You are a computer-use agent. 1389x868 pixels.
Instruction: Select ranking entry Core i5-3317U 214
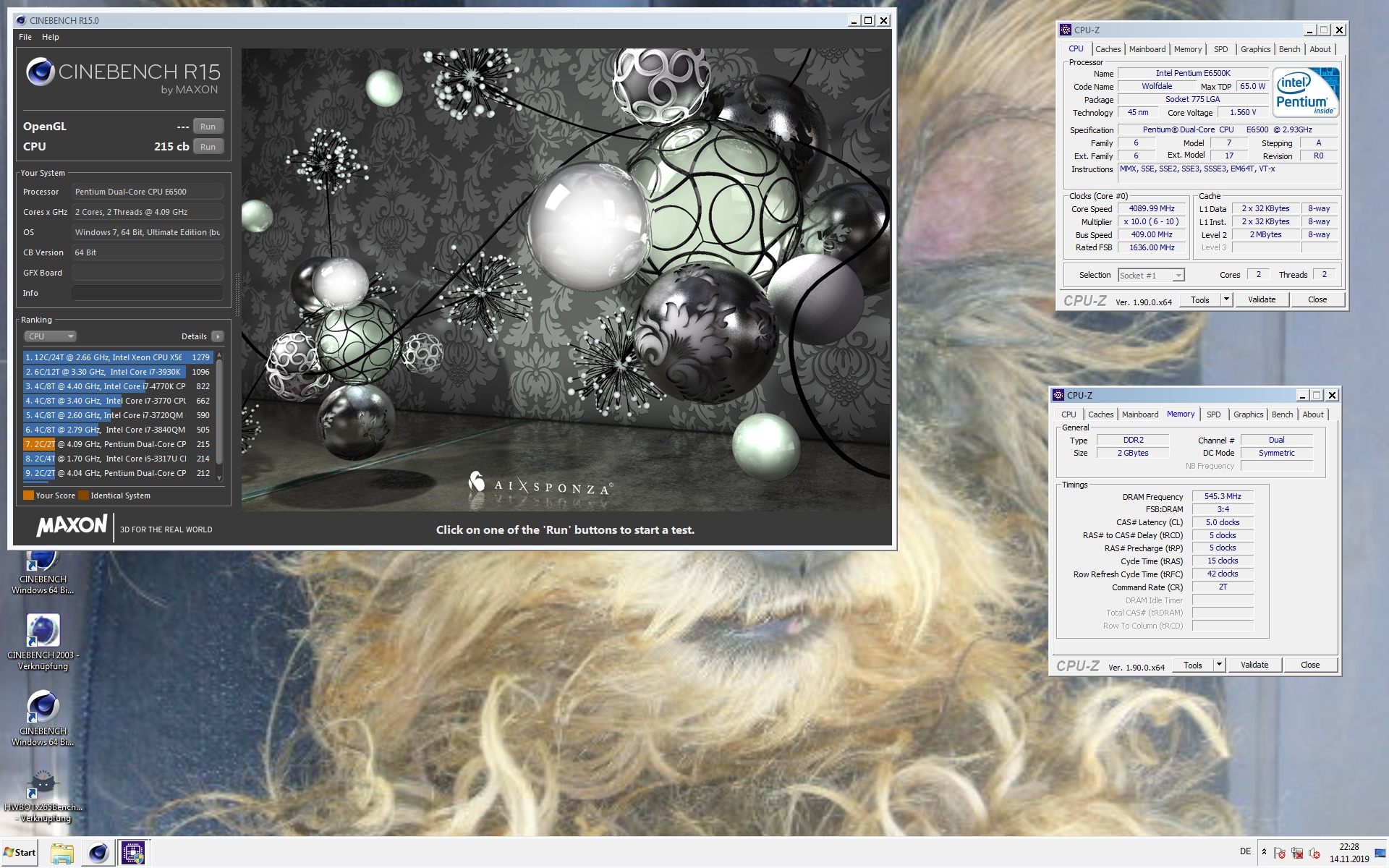coord(118,459)
